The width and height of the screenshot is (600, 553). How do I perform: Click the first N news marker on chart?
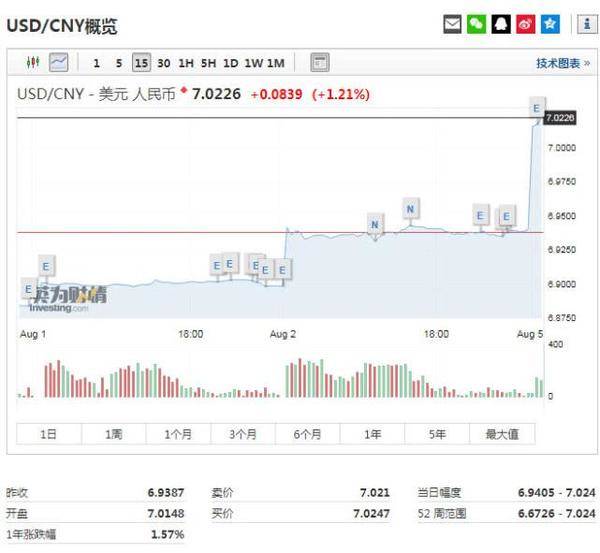(375, 224)
